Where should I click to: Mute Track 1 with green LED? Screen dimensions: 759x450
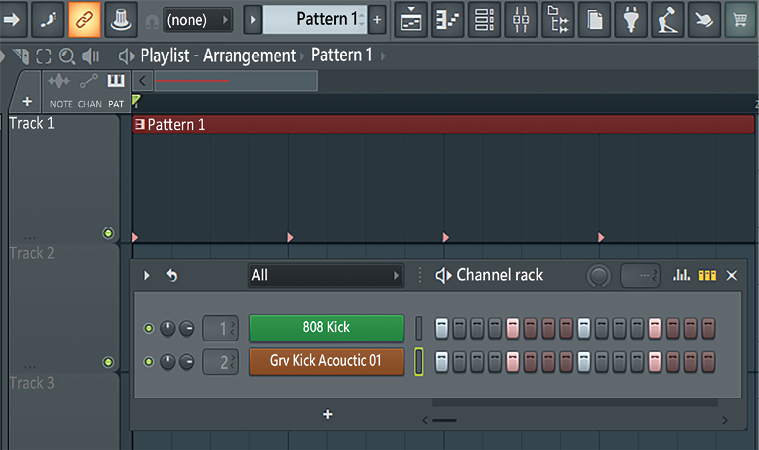click(108, 233)
